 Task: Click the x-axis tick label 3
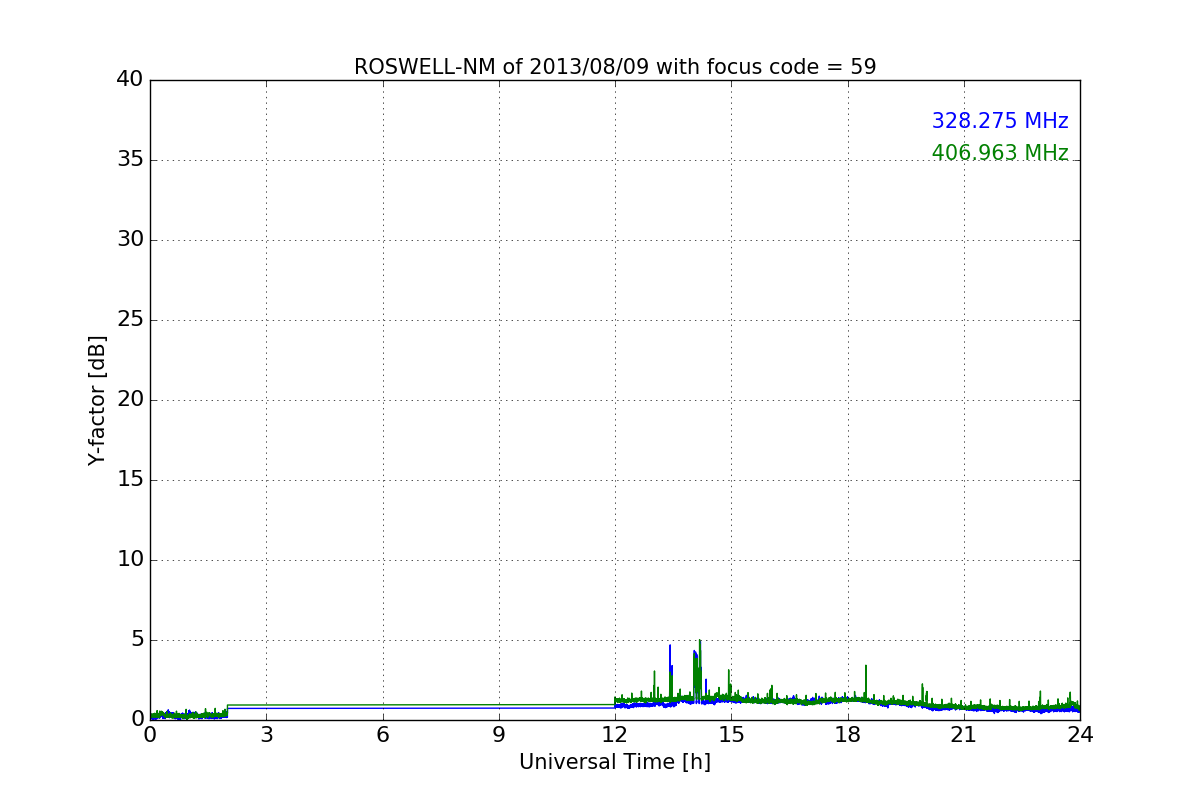(266, 734)
